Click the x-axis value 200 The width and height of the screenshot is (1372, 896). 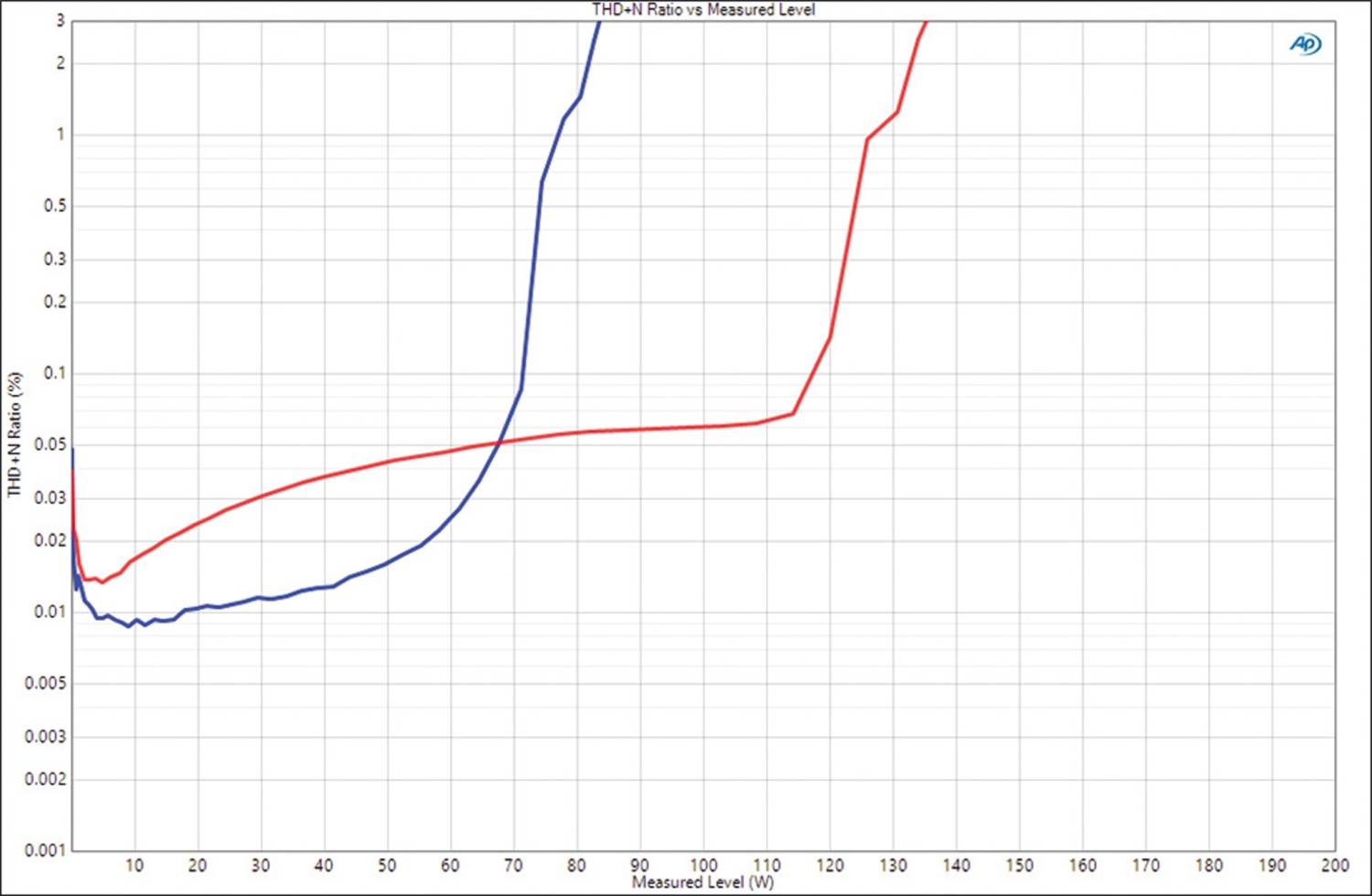pyautogui.click(x=1334, y=865)
